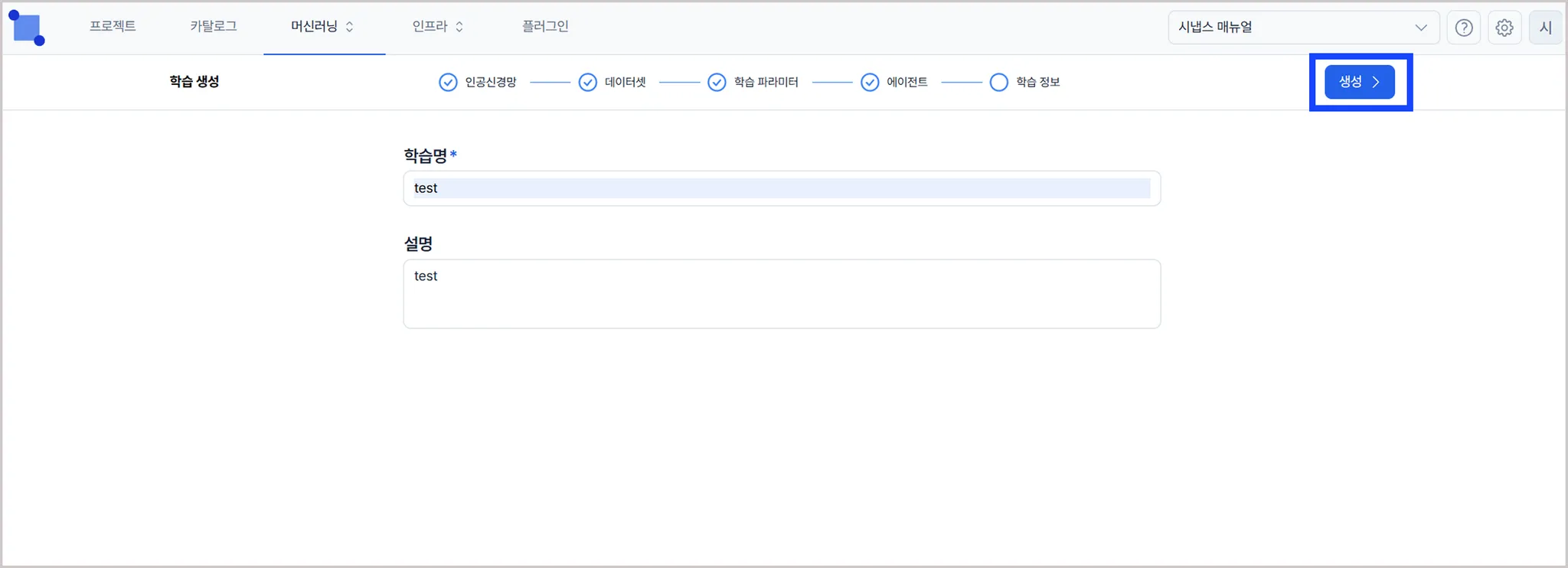Expand the 인프라 menu
This screenshot has width=1568, height=568.
pyautogui.click(x=438, y=27)
